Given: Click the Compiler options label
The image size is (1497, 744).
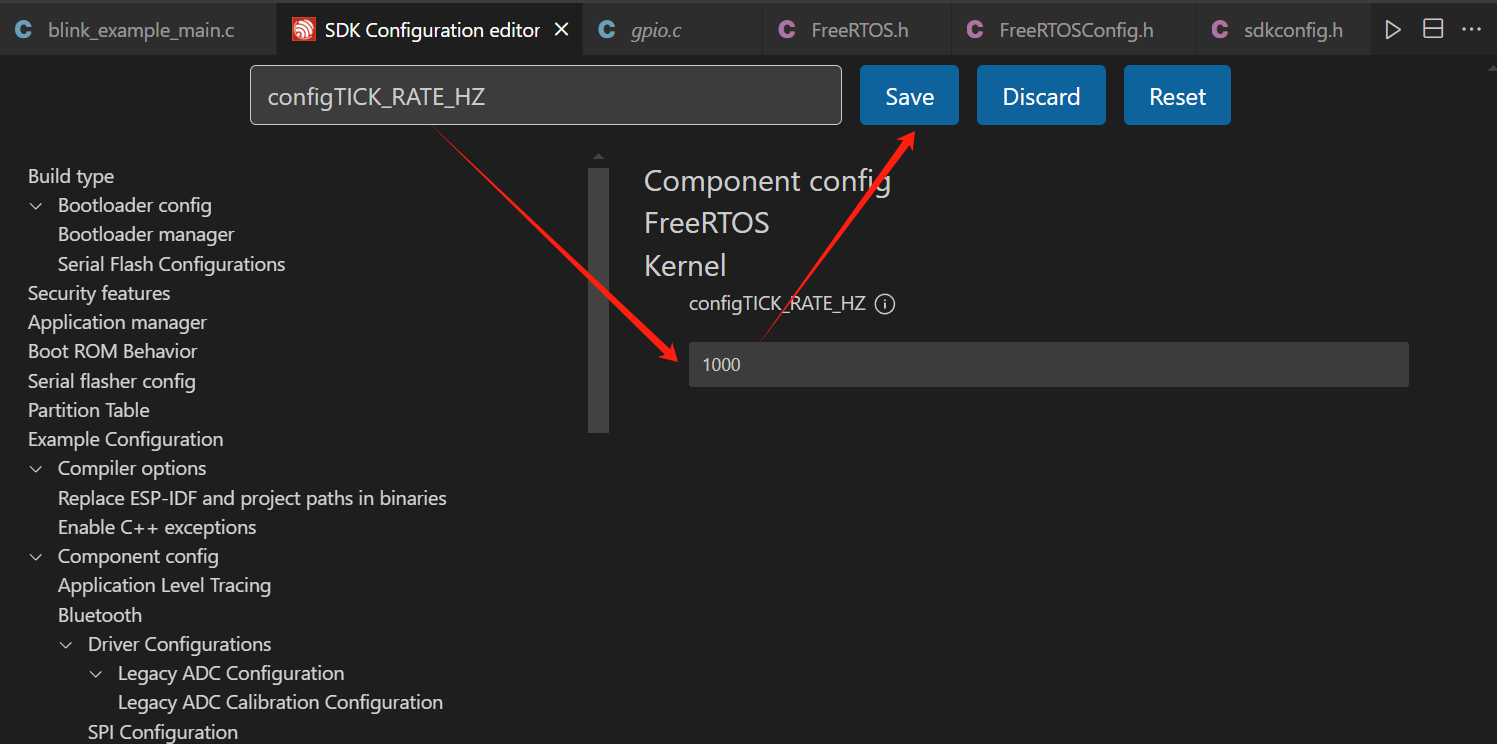Looking at the screenshot, I should pyautogui.click(x=132, y=468).
